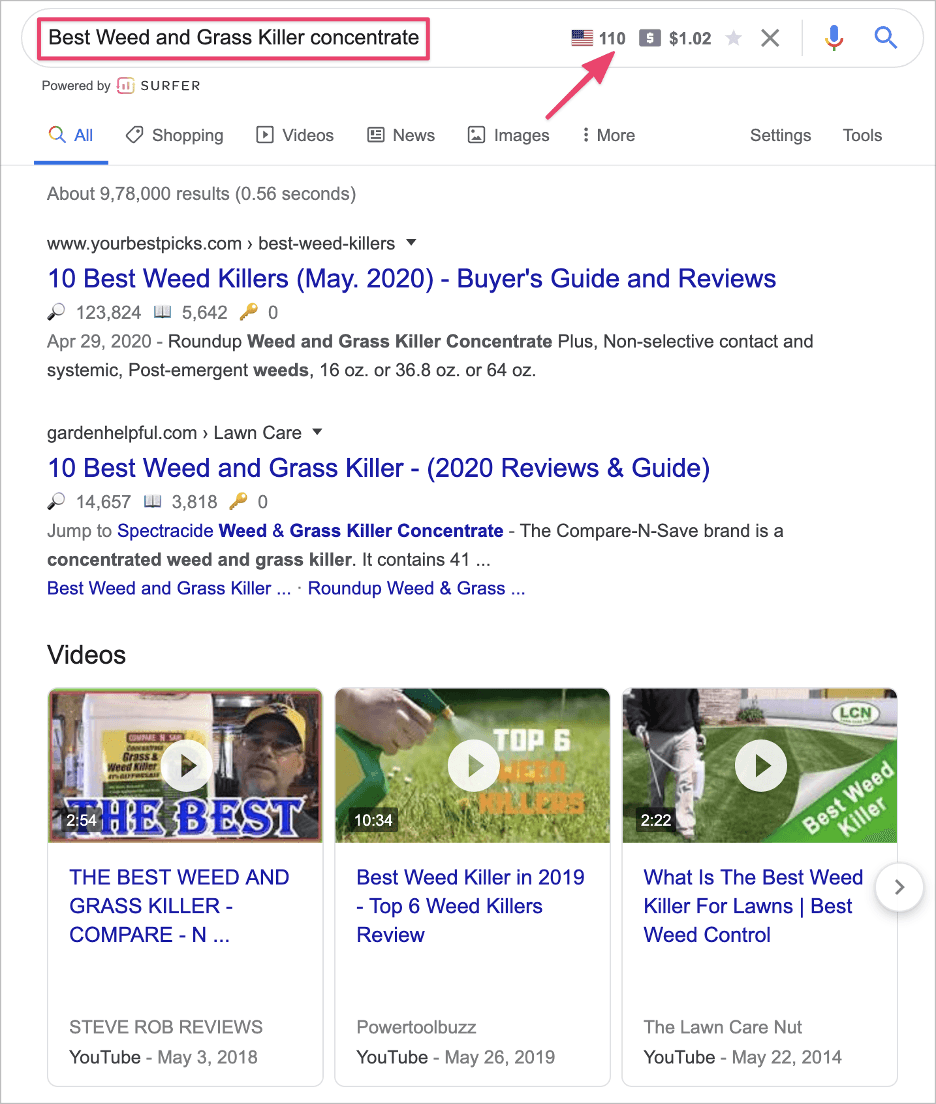936x1104 pixels.
Task: Switch to the Videos tab
Action: coord(295,135)
